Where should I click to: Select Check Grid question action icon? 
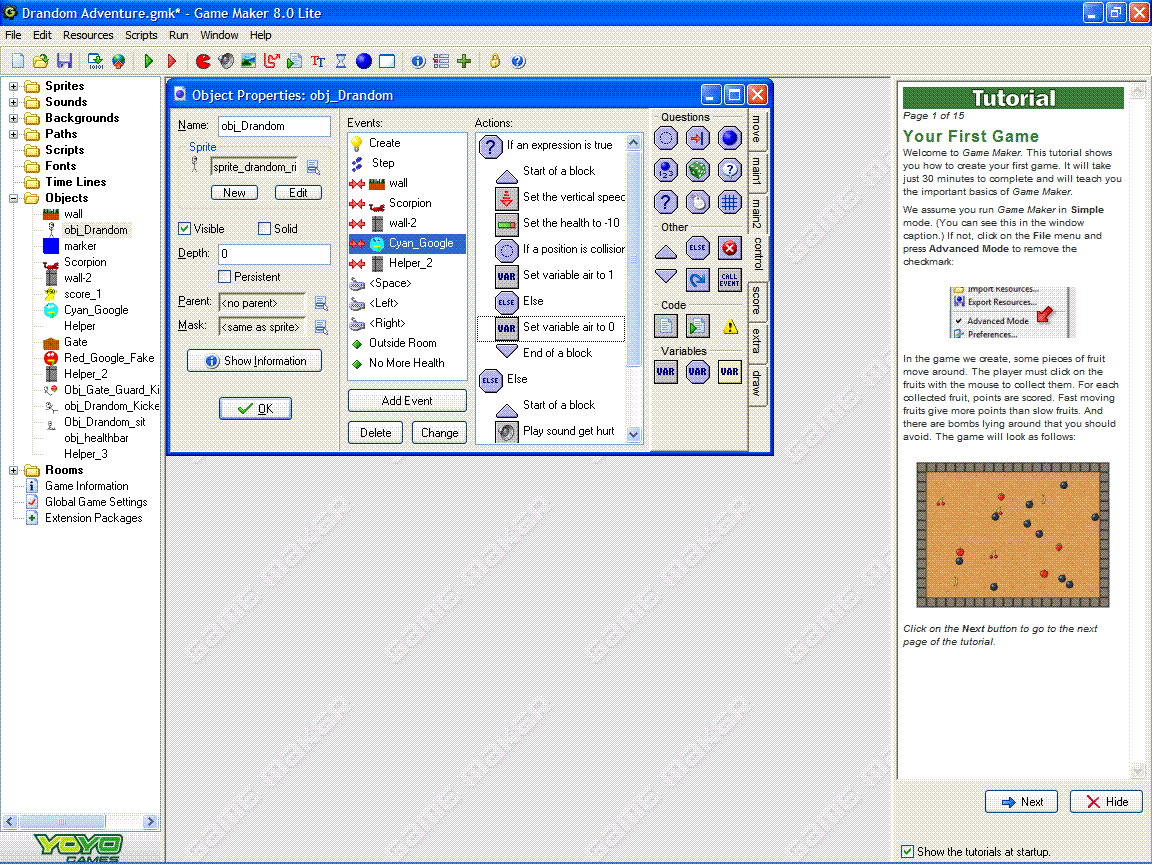click(x=730, y=202)
